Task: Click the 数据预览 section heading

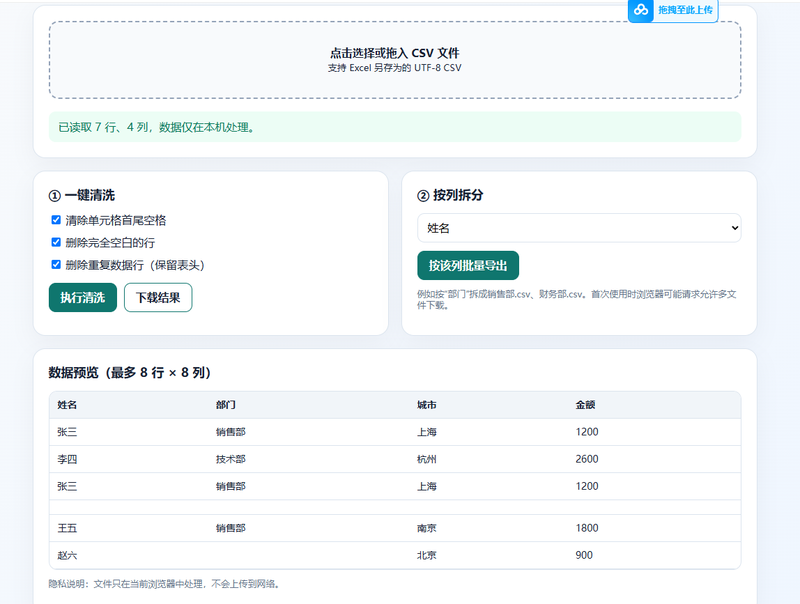Action: click(130, 372)
